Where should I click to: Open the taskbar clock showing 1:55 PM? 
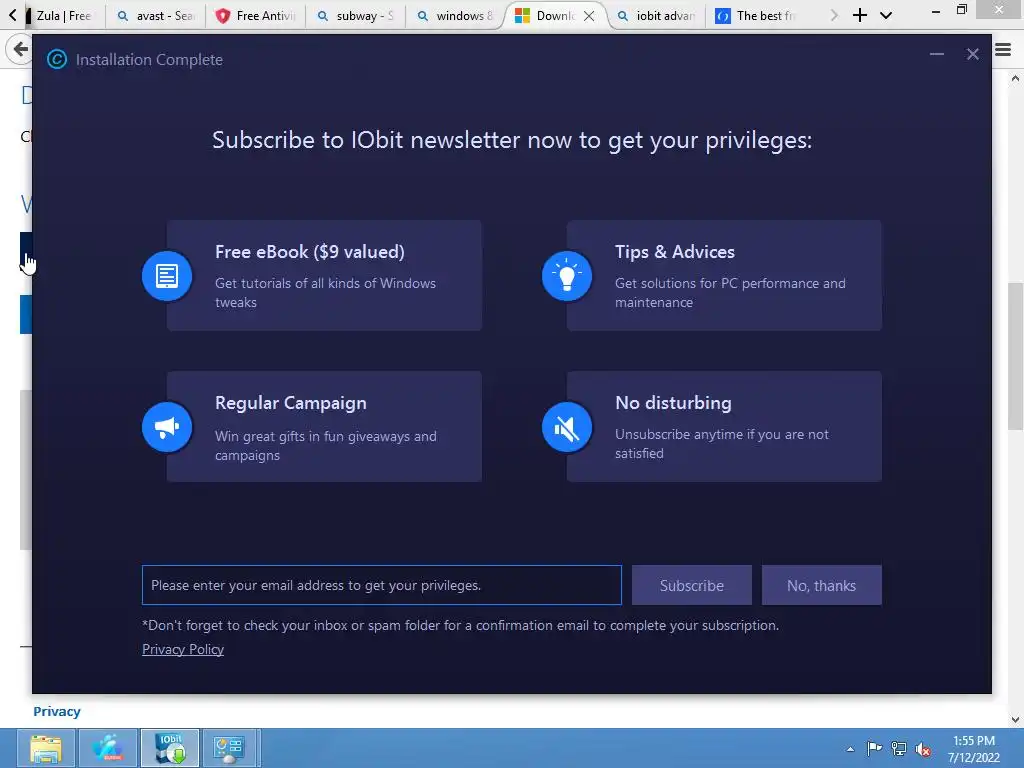click(974, 749)
